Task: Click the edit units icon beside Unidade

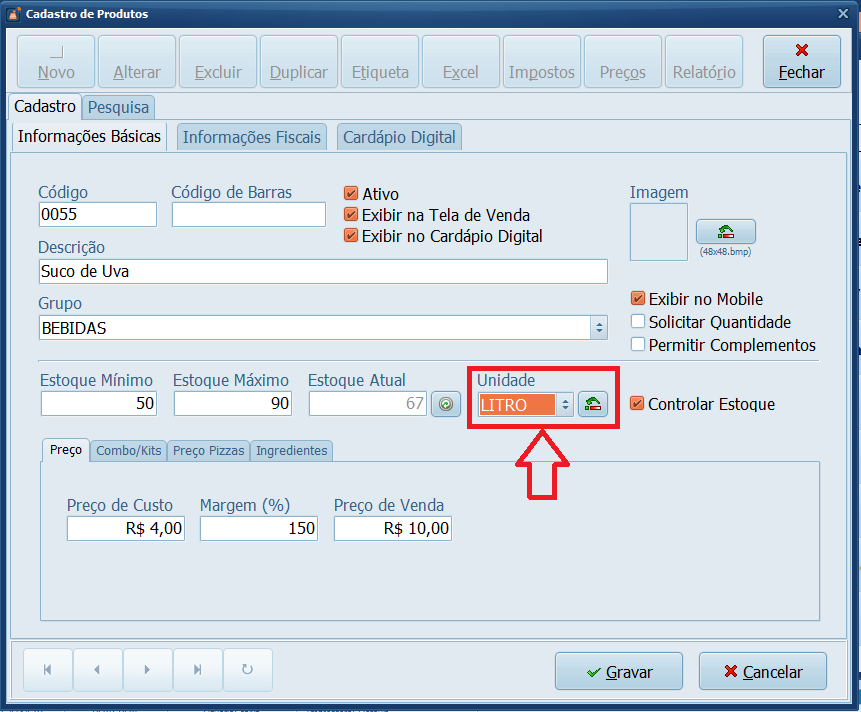Action: tap(592, 404)
